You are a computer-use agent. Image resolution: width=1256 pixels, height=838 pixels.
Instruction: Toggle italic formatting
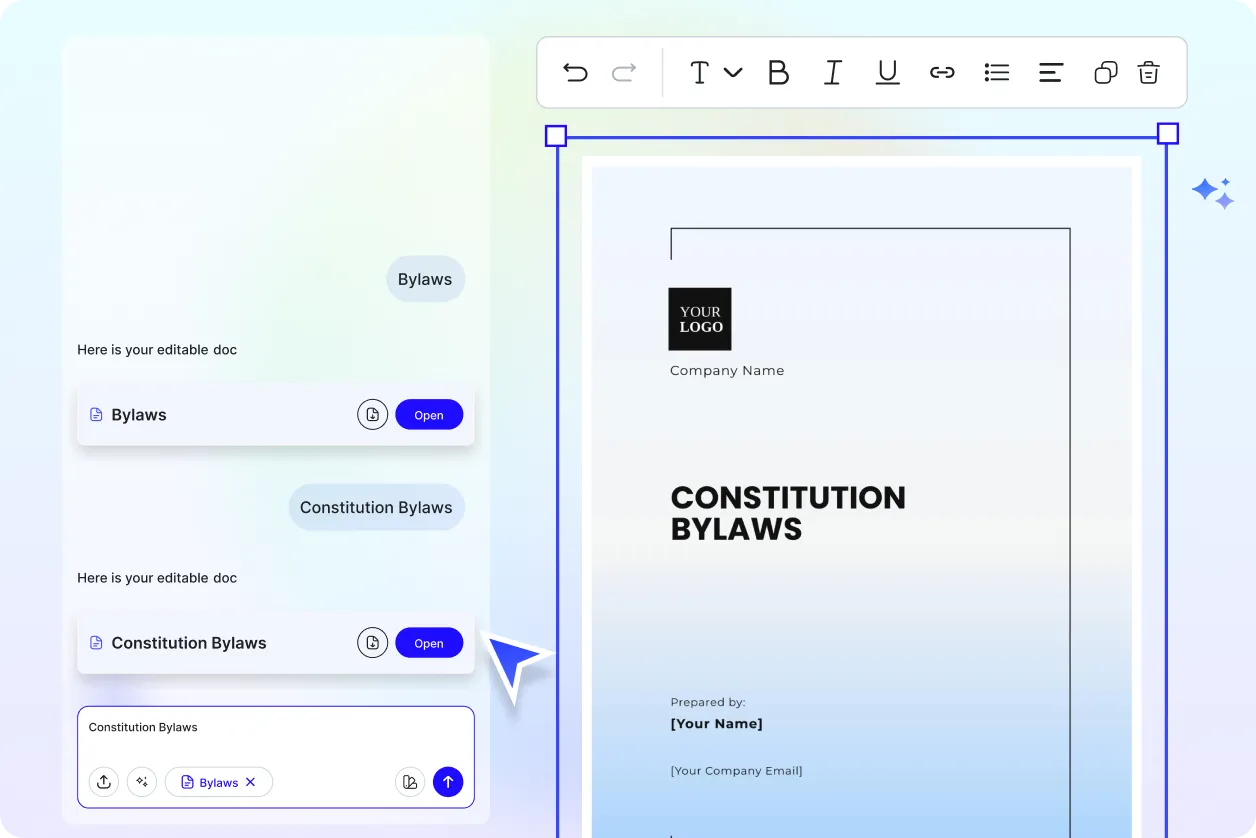[832, 72]
